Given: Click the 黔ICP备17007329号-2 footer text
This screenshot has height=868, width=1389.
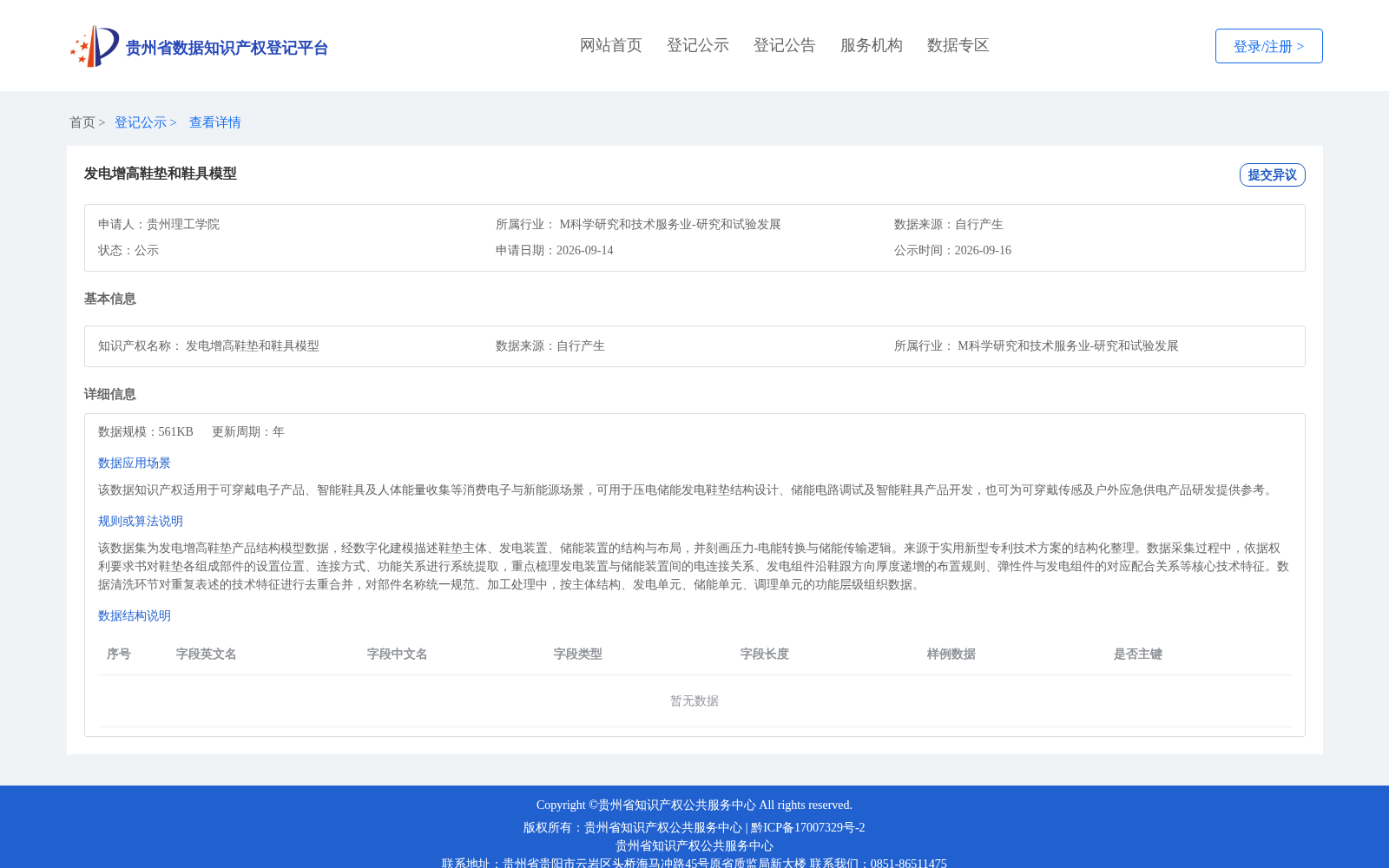Looking at the screenshot, I should [x=808, y=827].
